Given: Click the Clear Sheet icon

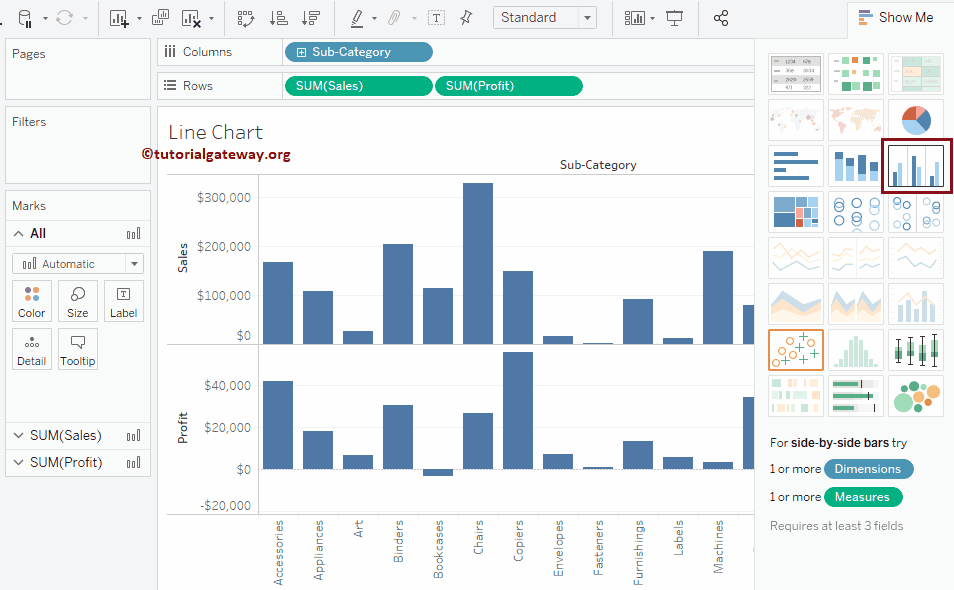Looking at the screenshot, I should pos(190,18).
